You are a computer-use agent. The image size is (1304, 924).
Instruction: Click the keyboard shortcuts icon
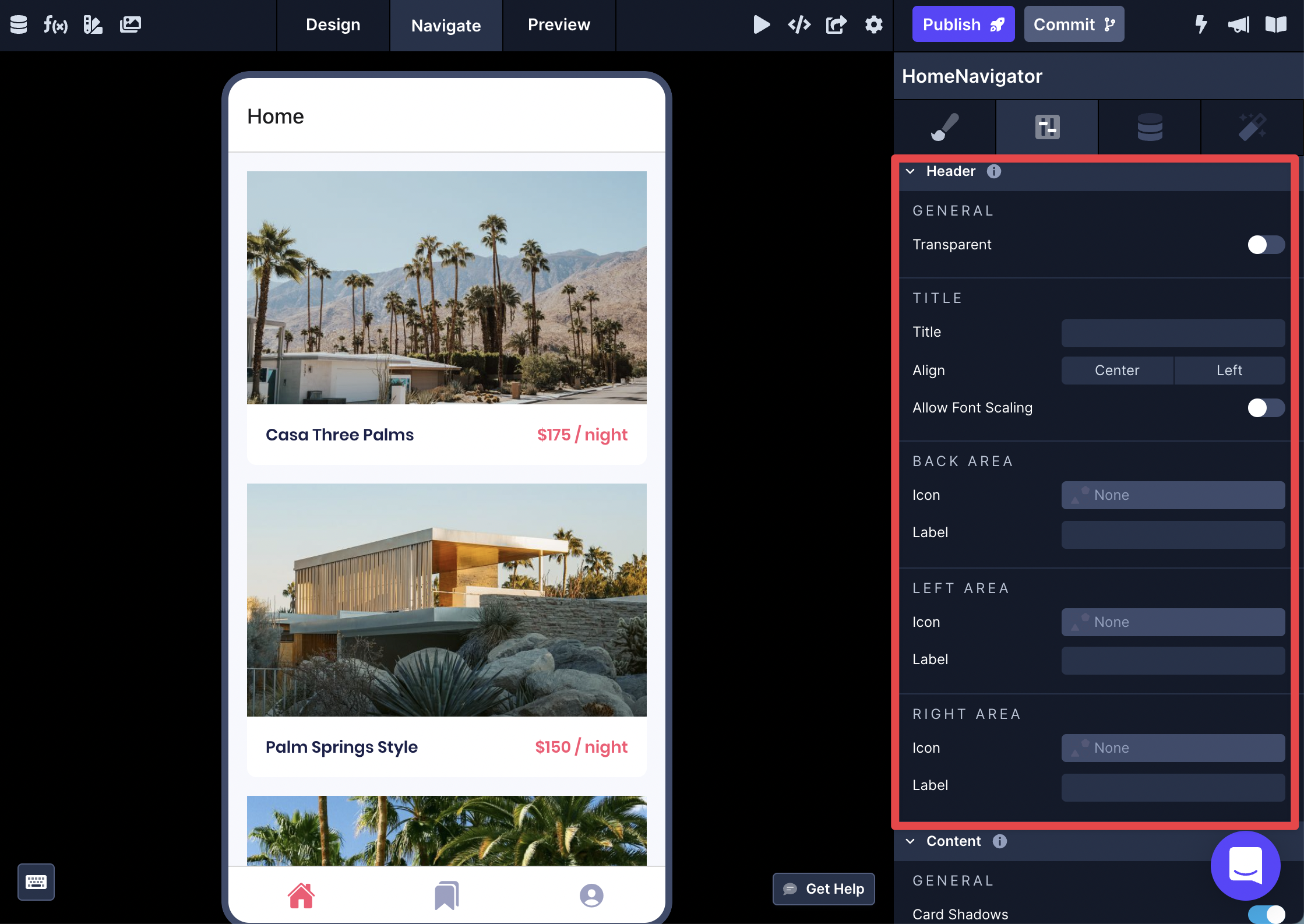click(x=36, y=882)
